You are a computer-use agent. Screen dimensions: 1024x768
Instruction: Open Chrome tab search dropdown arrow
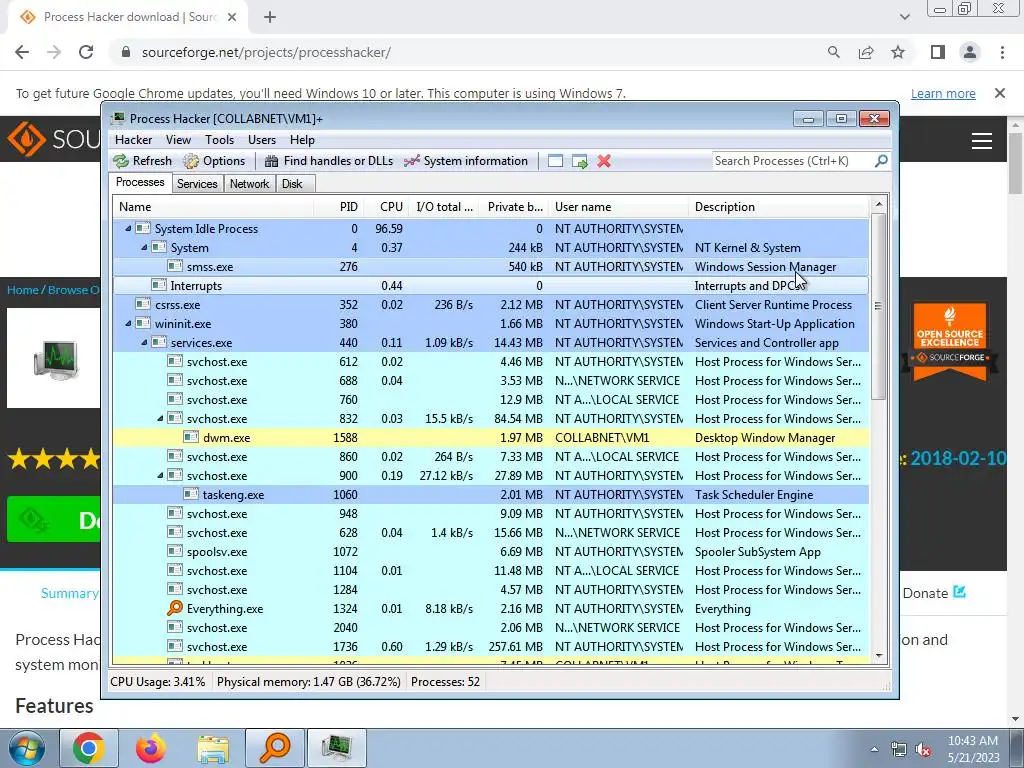tap(904, 17)
